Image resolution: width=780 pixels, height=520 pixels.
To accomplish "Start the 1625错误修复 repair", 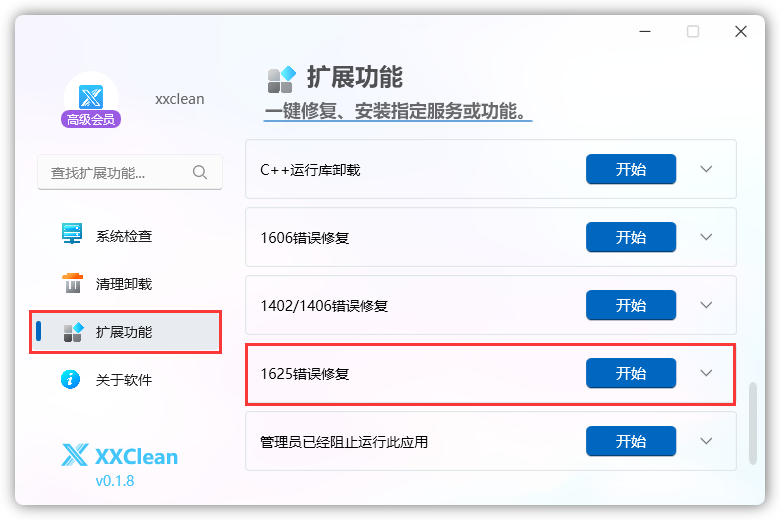I will point(630,373).
